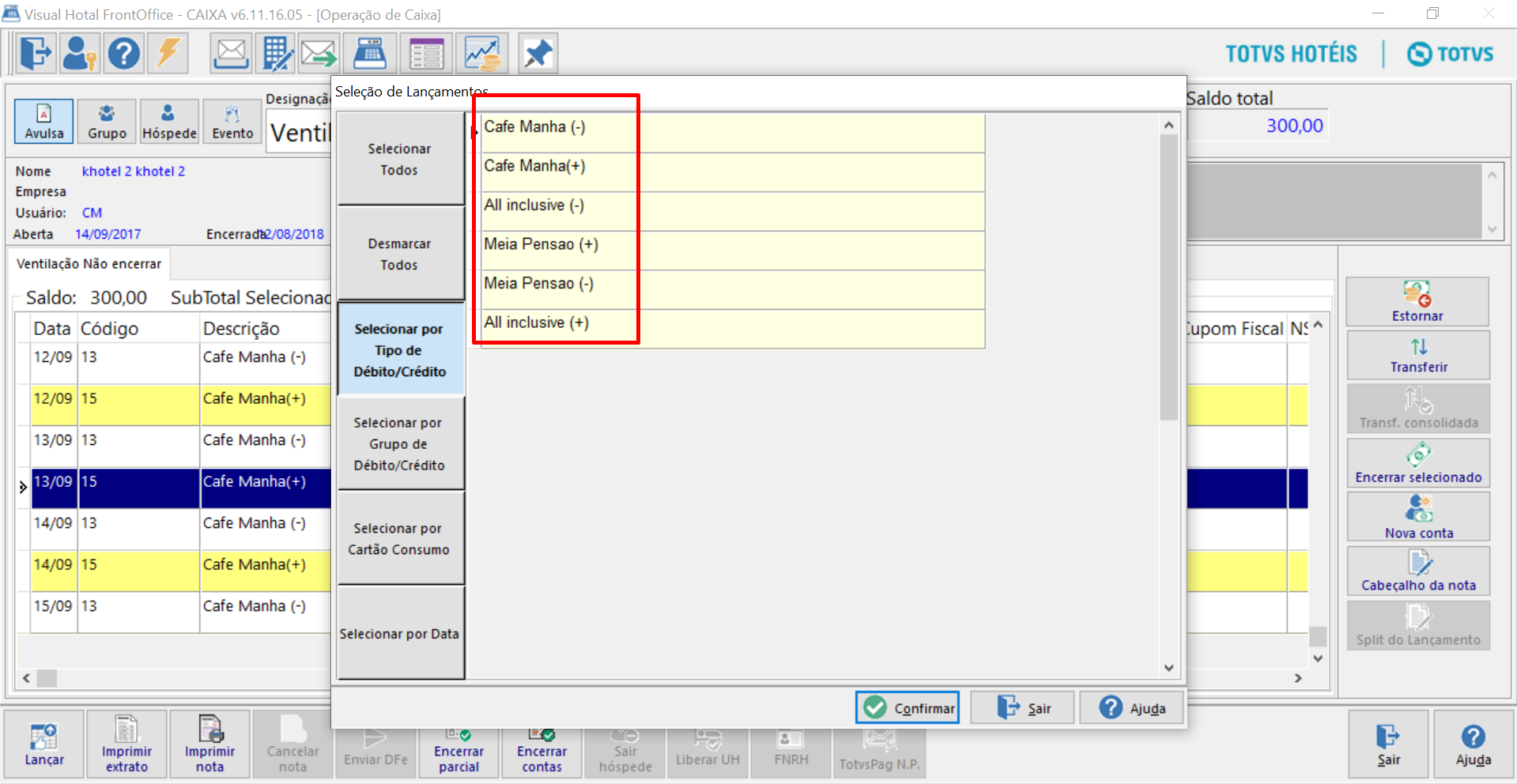Click the Lançar button
1517x784 pixels.
point(44,744)
